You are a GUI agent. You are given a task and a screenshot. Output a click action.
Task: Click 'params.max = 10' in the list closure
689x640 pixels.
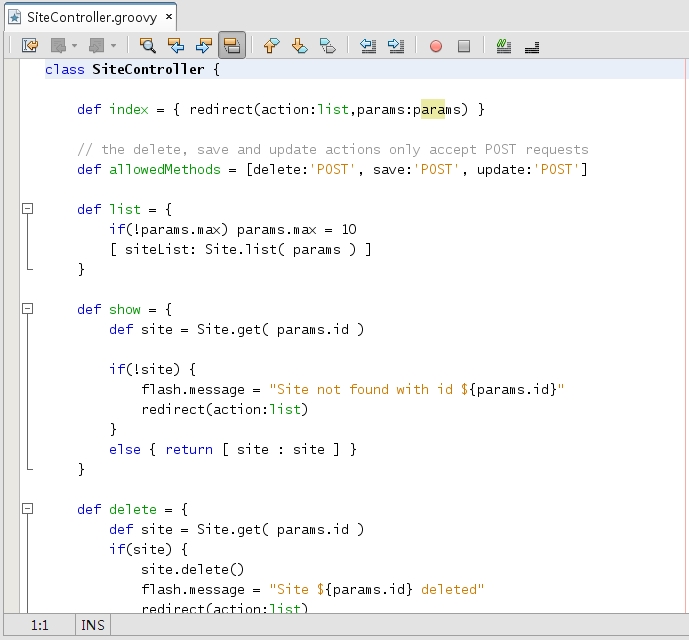pos(297,229)
